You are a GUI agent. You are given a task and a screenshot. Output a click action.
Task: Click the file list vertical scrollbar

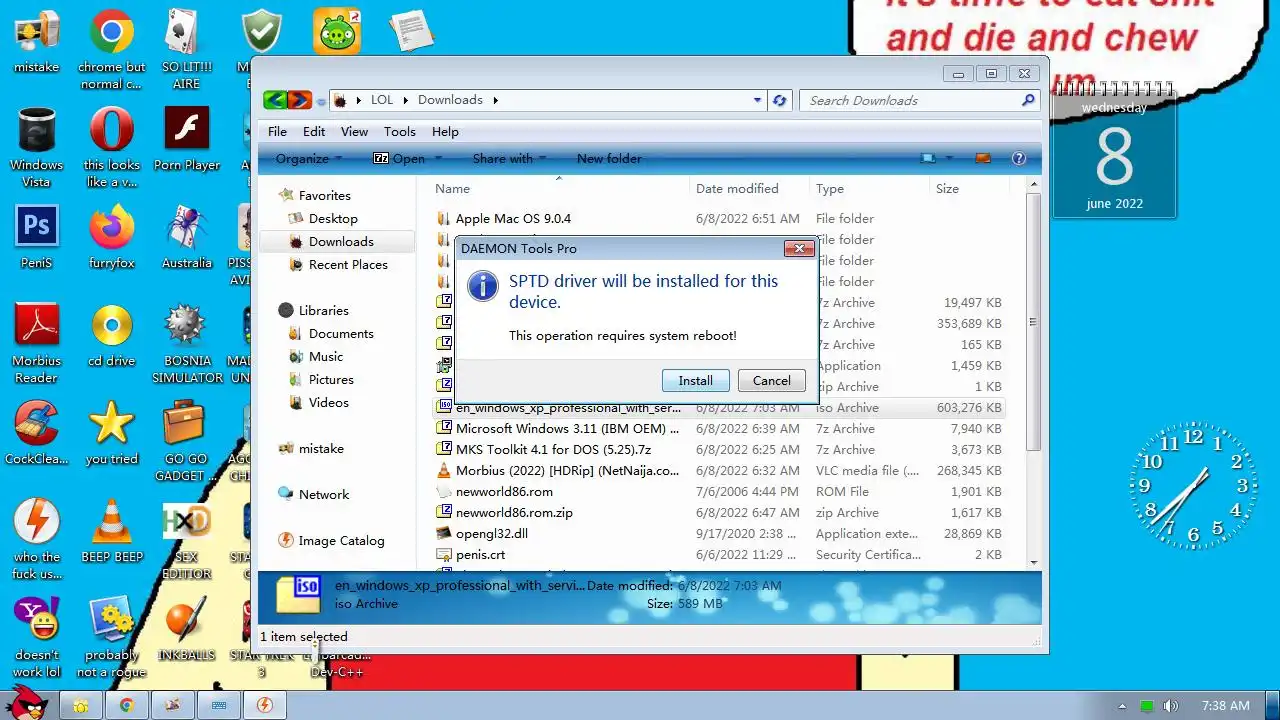[x=1033, y=322]
